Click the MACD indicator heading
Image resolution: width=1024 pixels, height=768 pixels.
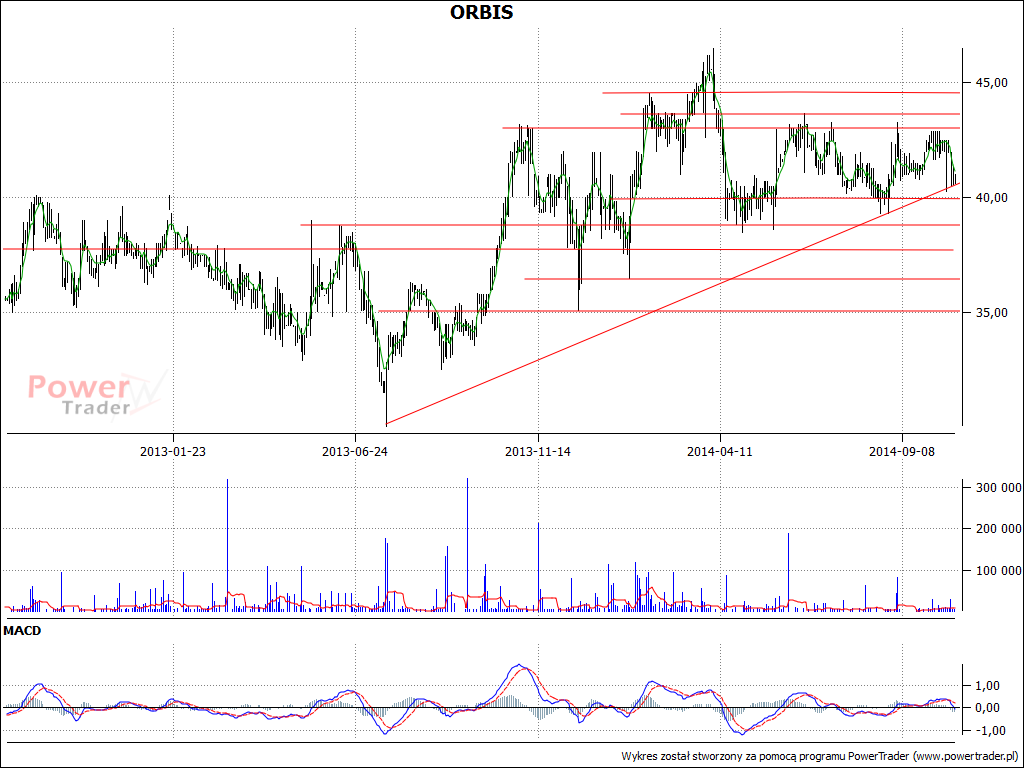22,631
